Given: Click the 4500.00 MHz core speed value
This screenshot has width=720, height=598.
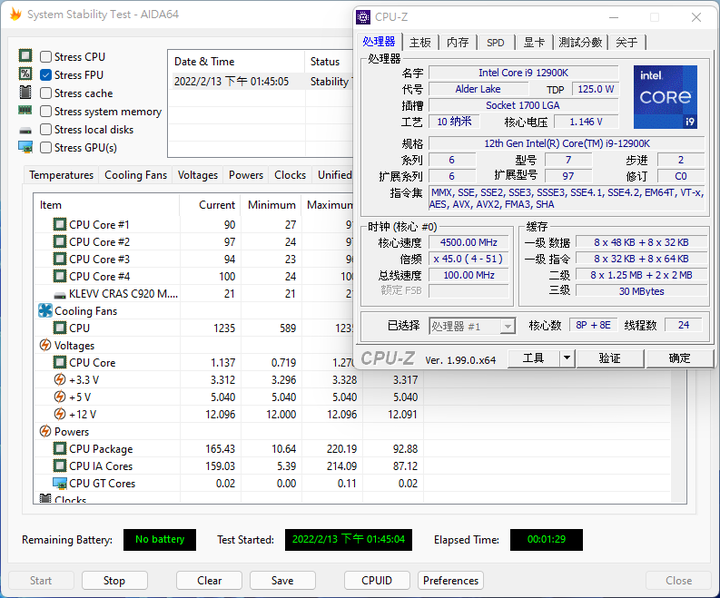Looking at the screenshot, I should coord(468,242).
